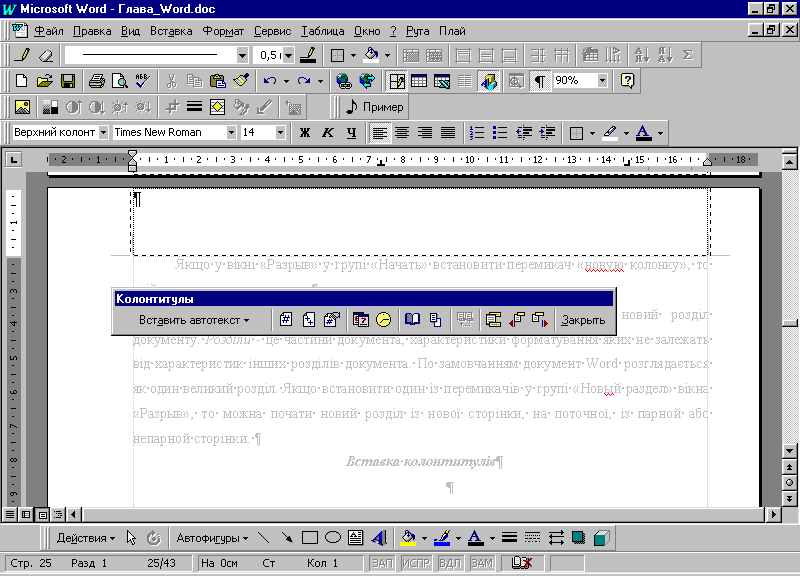
Task: Open the Формат menu
Action: [x=223, y=31]
